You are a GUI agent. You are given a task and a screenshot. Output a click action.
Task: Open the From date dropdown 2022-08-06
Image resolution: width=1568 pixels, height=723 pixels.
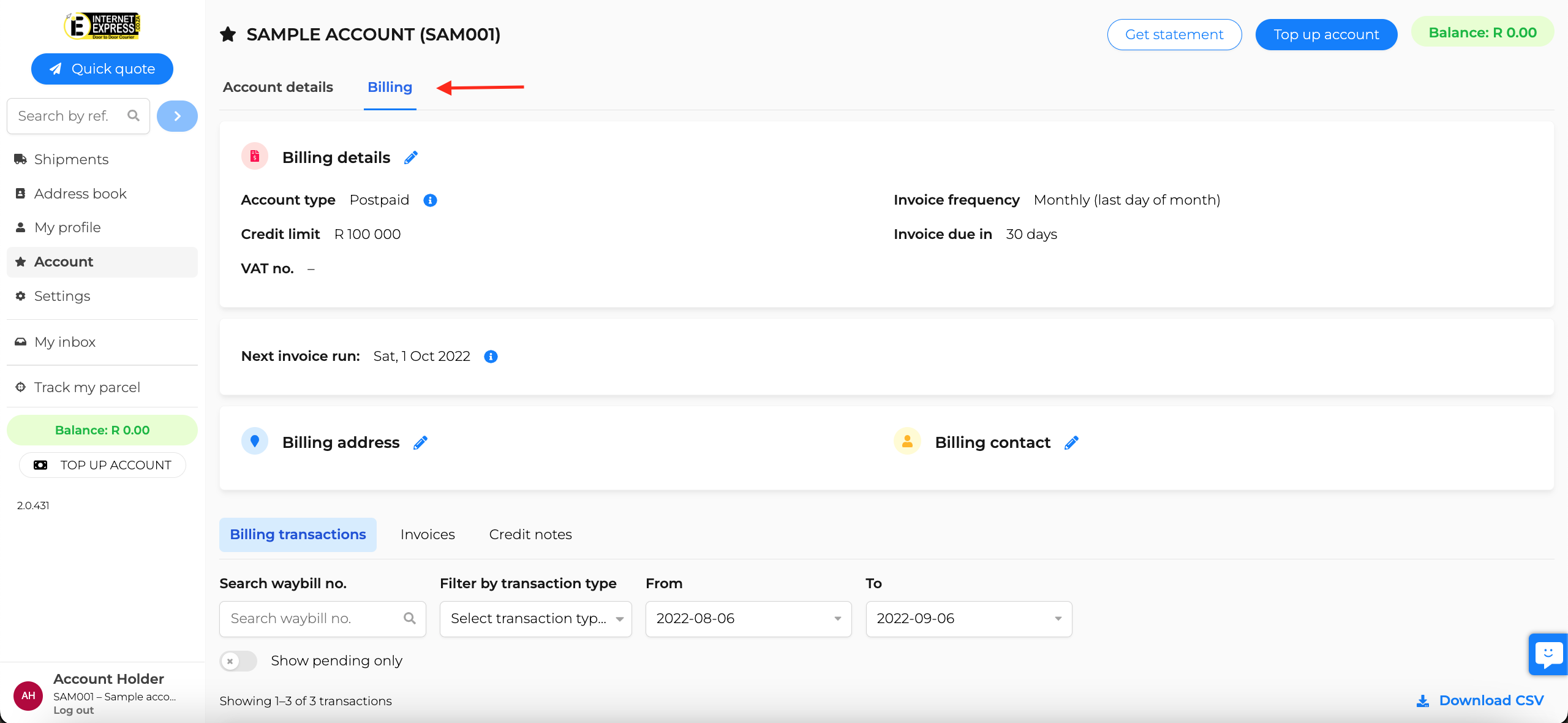click(748, 619)
